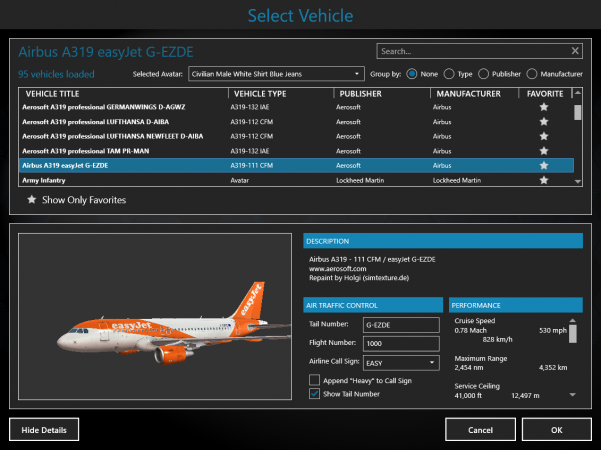Select Group by Publisher radio button
The height and width of the screenshot is (450, 601).
click(483, 74)
